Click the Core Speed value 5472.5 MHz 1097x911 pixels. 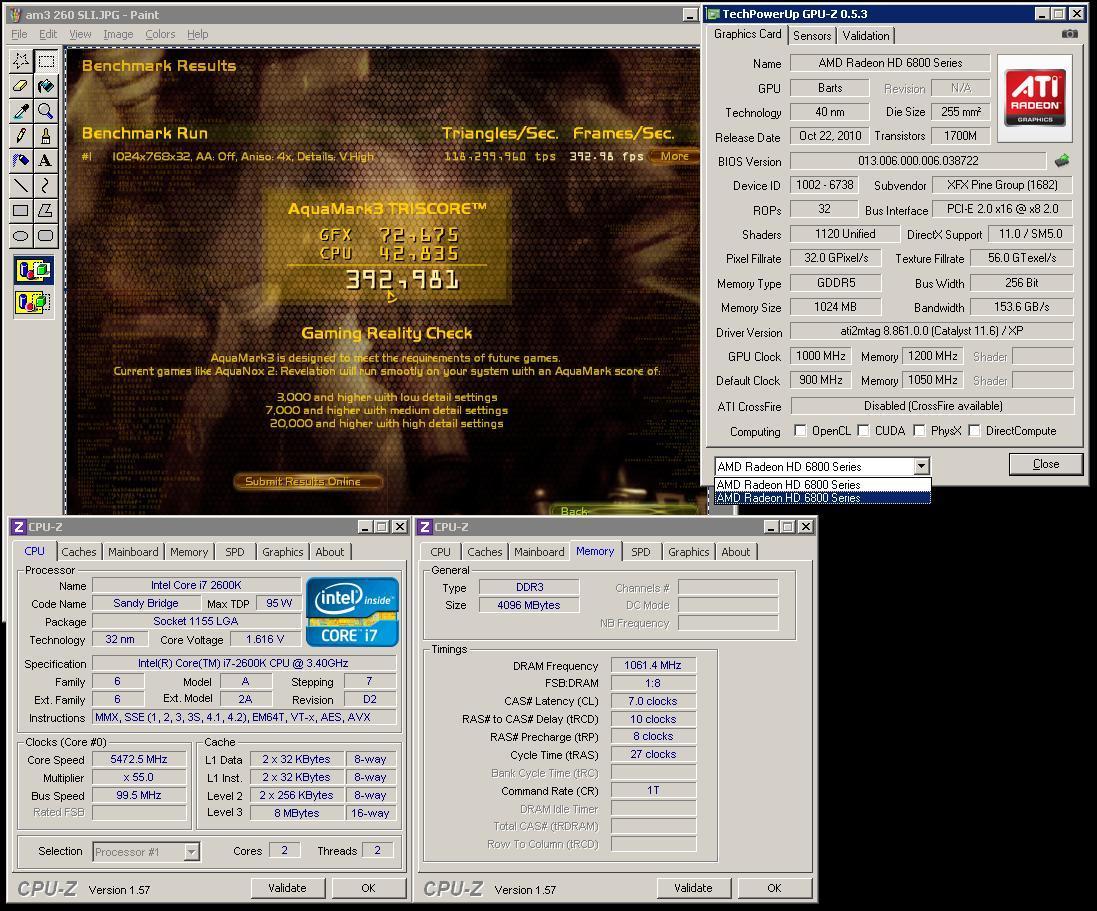pyautogui.click(x=139, y=759)
